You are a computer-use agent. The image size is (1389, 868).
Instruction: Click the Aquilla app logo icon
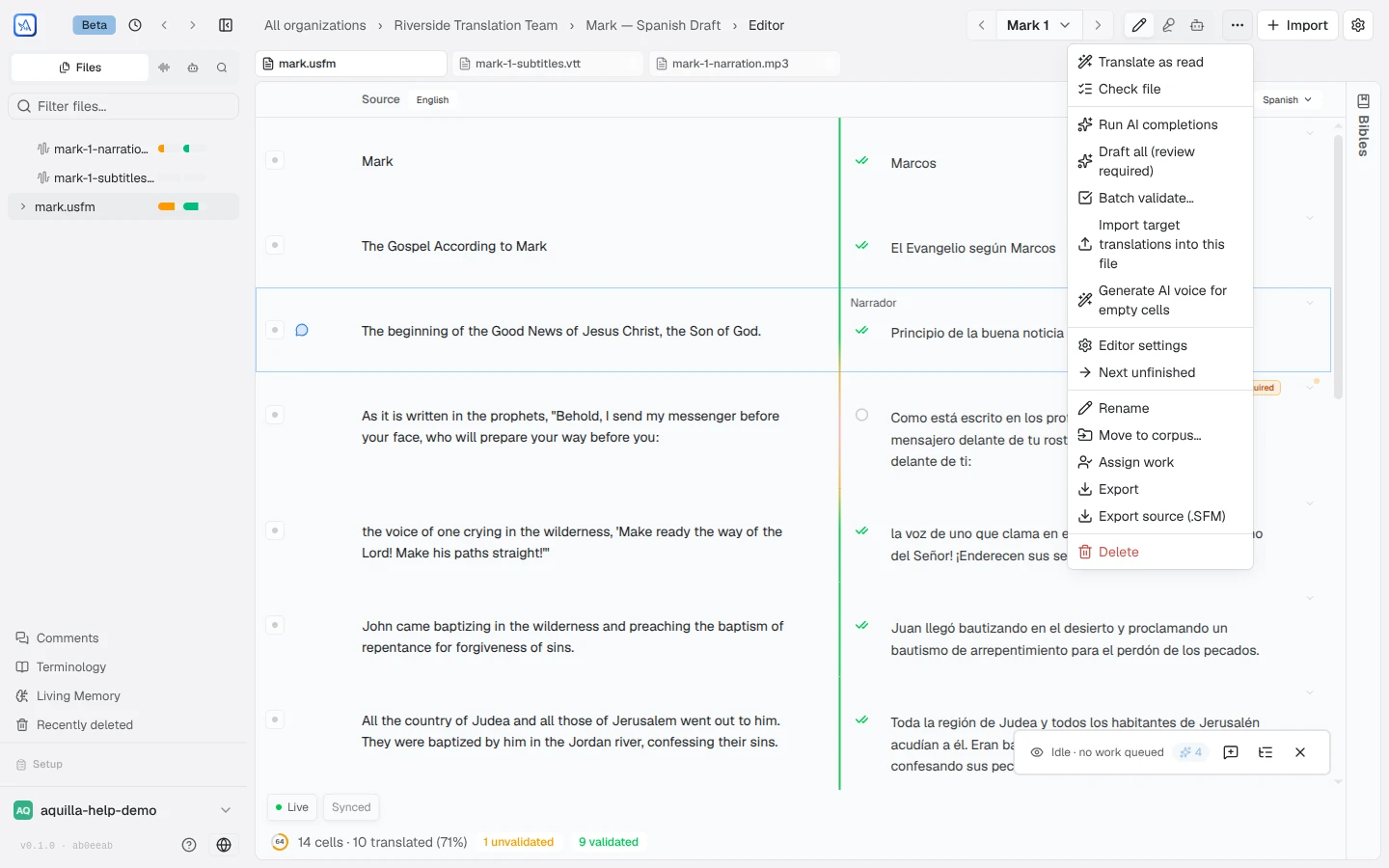tap(26, 25)
